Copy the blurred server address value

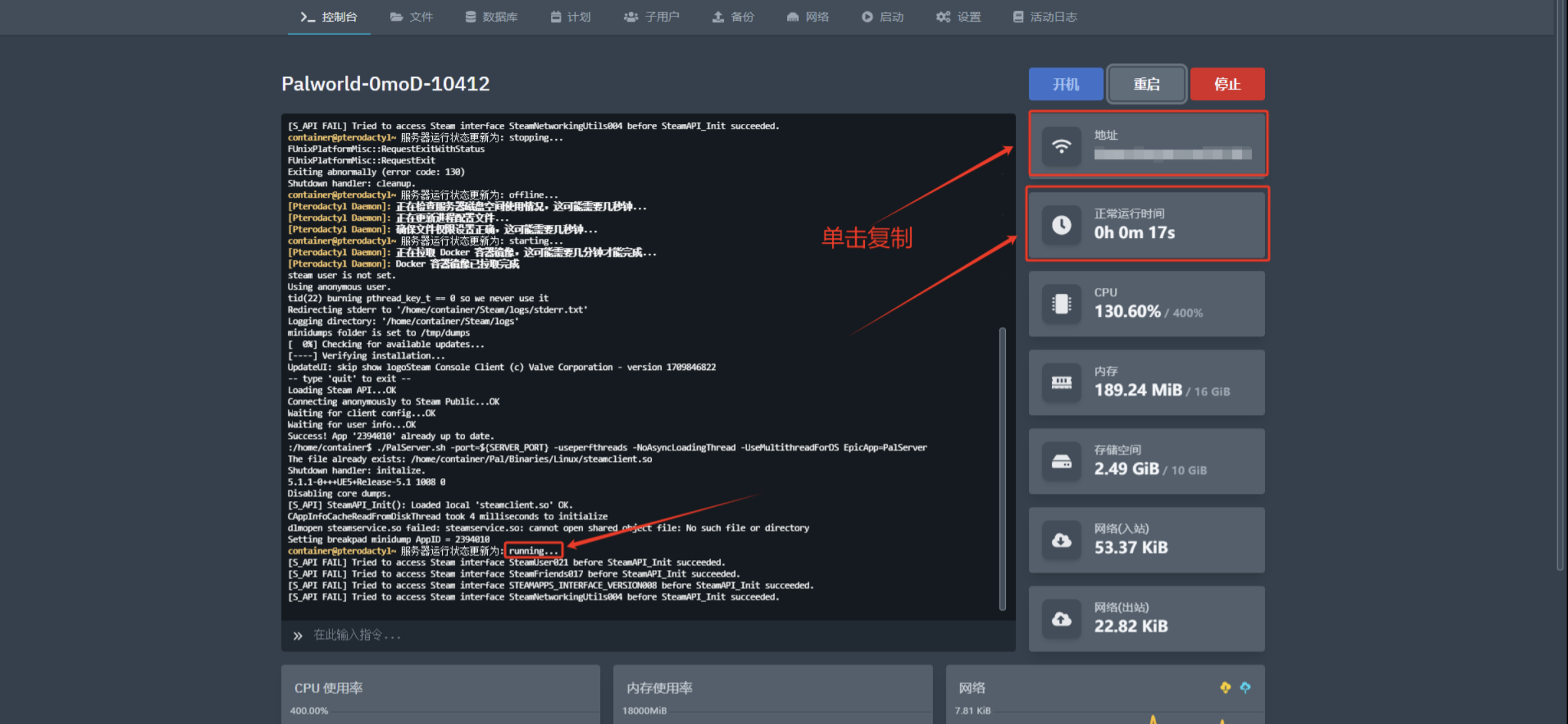click(1173, 155)
